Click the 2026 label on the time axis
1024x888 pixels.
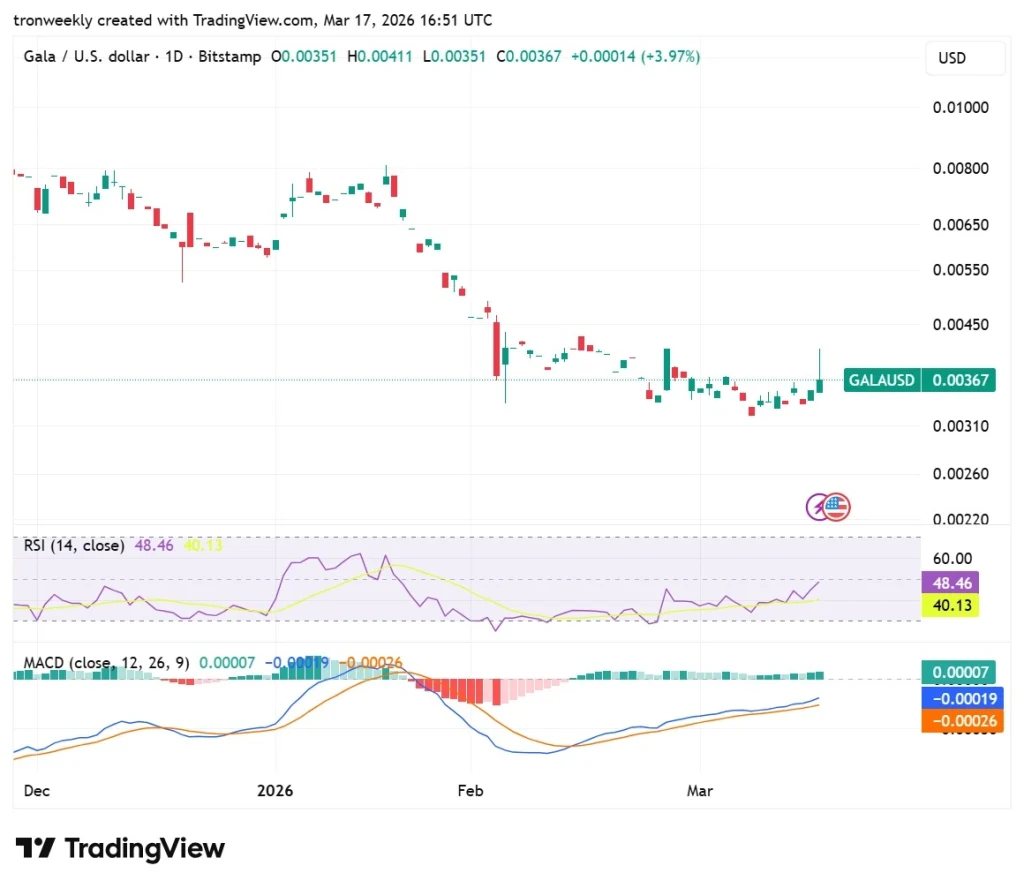274,790
